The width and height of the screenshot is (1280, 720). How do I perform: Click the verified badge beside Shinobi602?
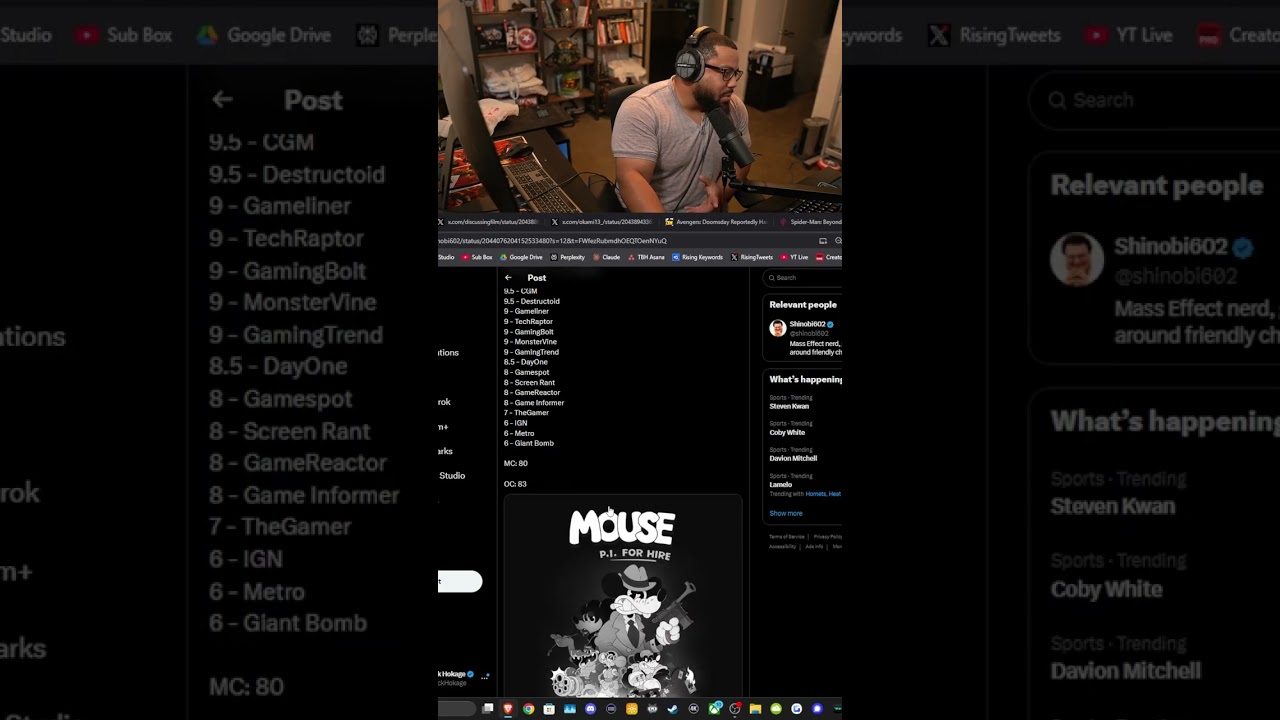[830, 325]
